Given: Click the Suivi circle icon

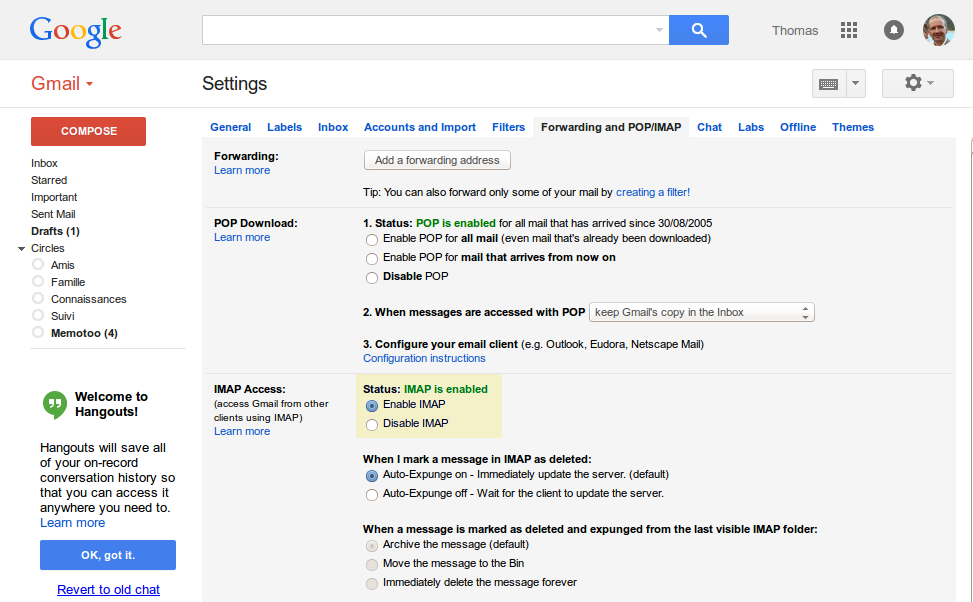Looking at the screenshot, I should [38, 315].
